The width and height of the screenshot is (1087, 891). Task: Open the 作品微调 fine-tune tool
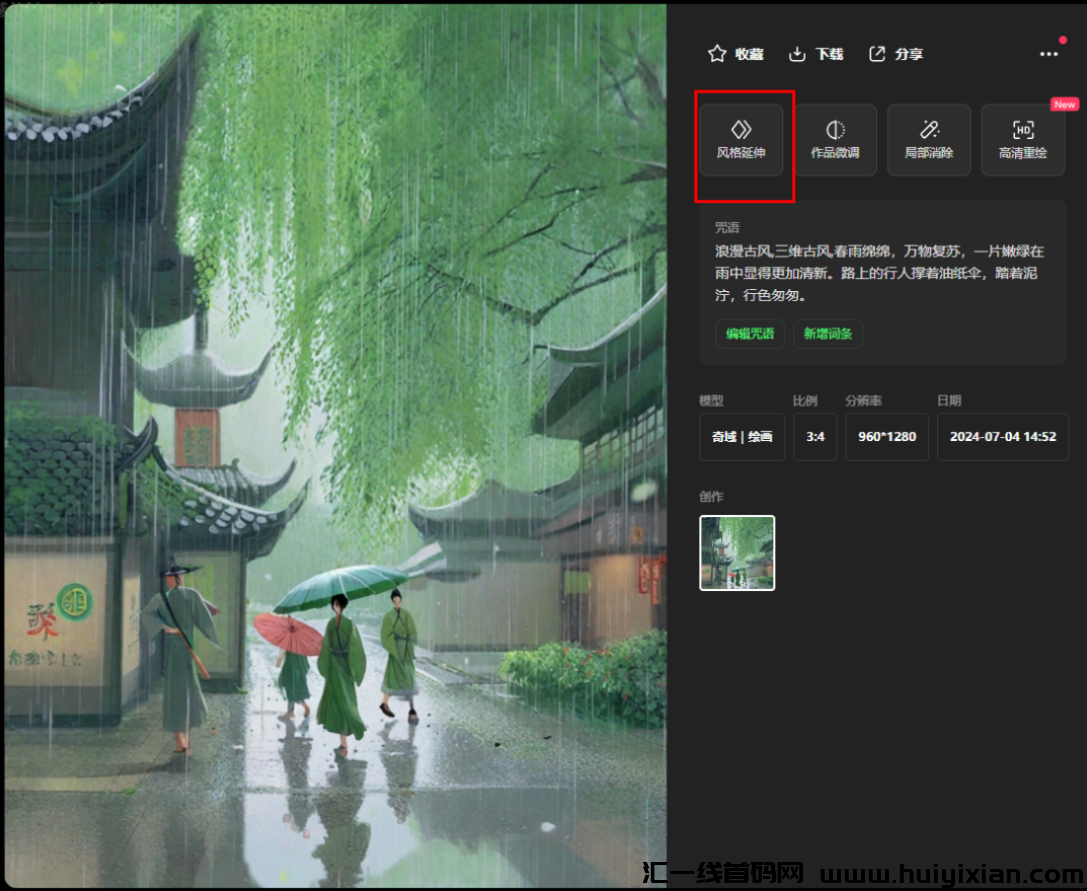click(x=835, y=140)
